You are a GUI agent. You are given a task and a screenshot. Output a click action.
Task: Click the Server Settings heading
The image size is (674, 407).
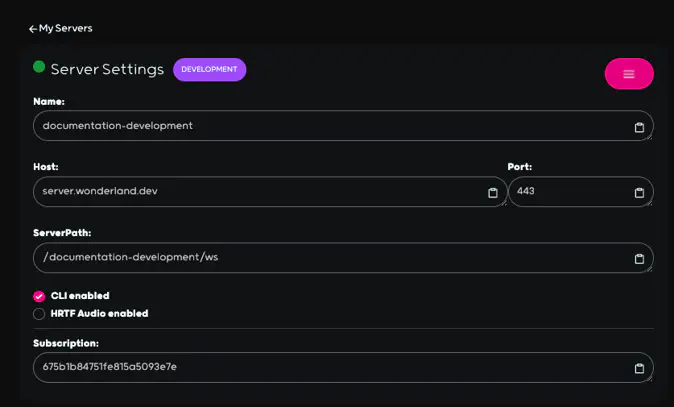point(107,70)
